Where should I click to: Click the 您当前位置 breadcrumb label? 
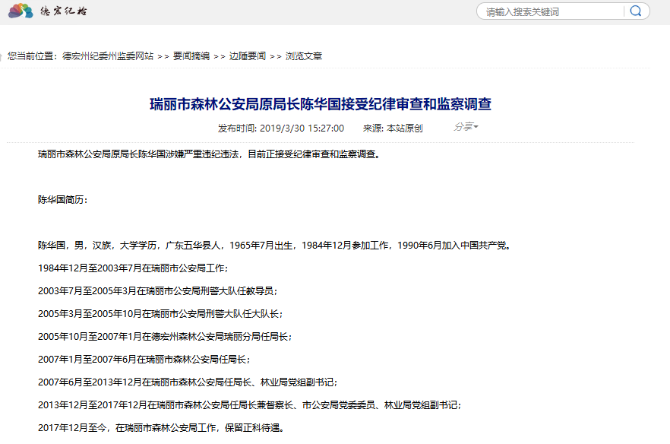[31, 56]
